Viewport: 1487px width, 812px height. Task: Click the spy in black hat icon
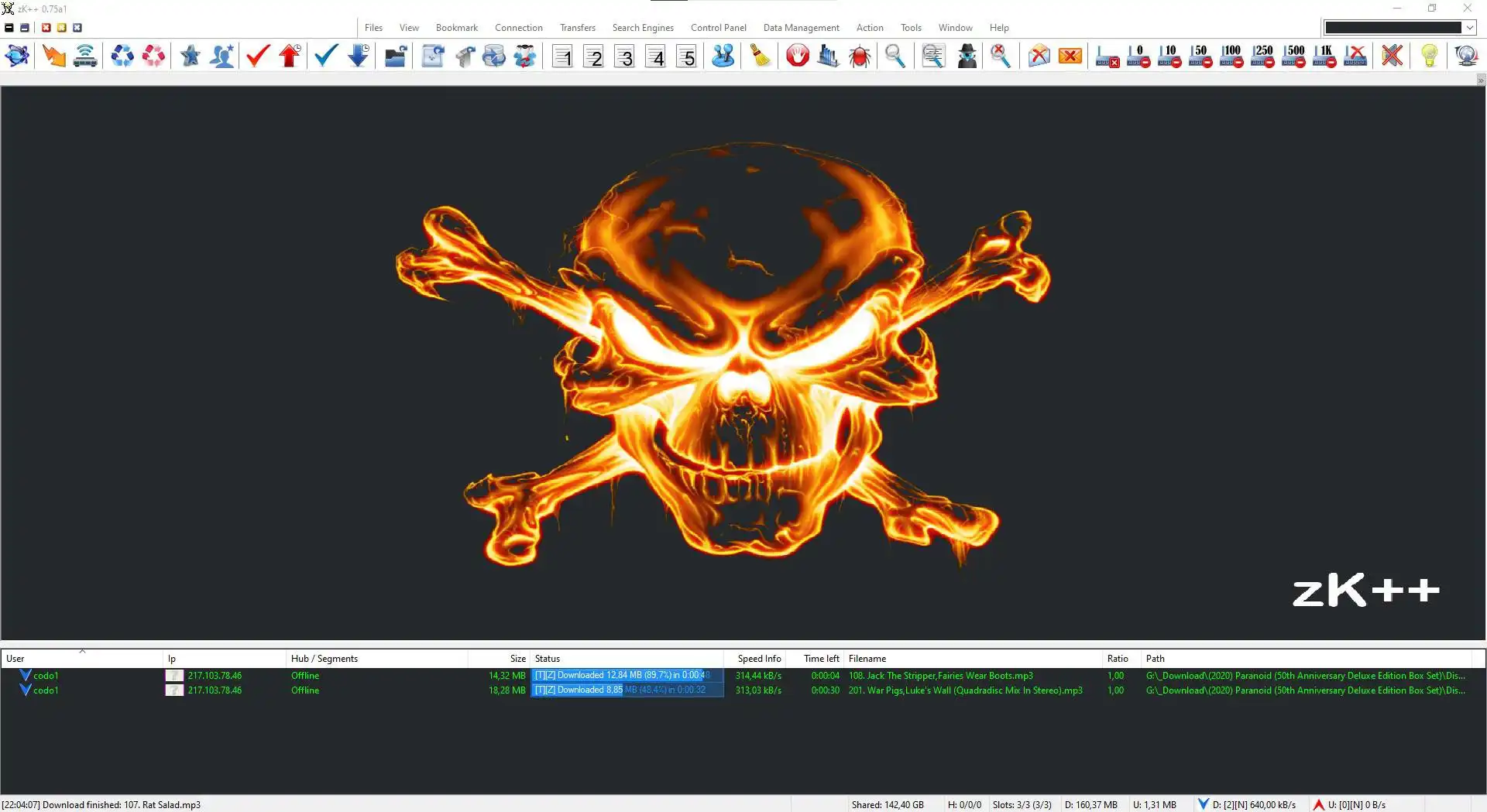click(x=967, y=56)
